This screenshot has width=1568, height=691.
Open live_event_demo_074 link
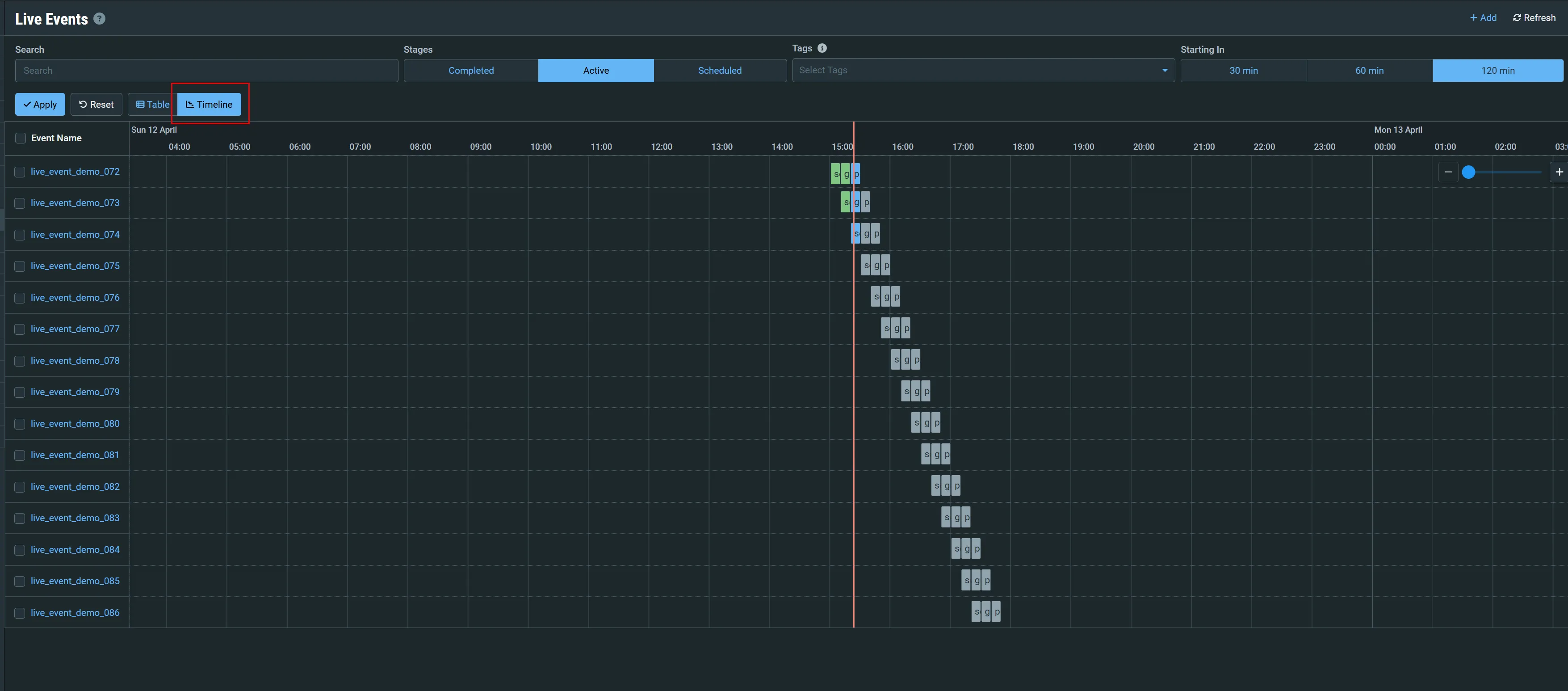pos(75,234)
